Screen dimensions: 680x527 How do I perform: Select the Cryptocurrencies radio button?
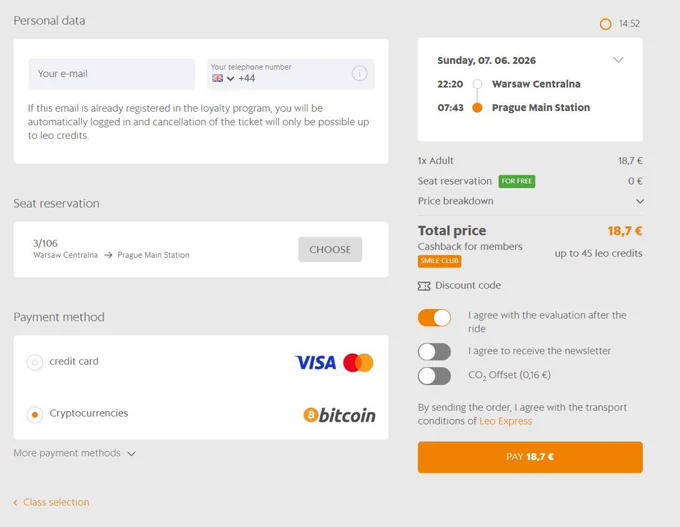click(x=35, y=415)
